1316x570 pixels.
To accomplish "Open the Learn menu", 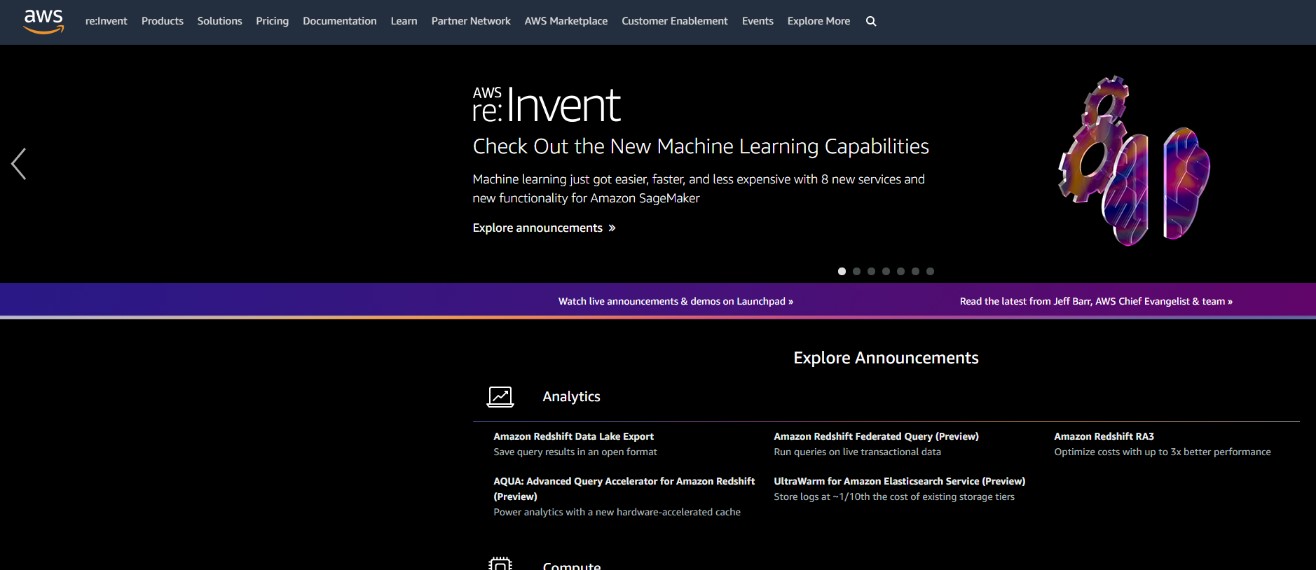I will tap(404, 21).
